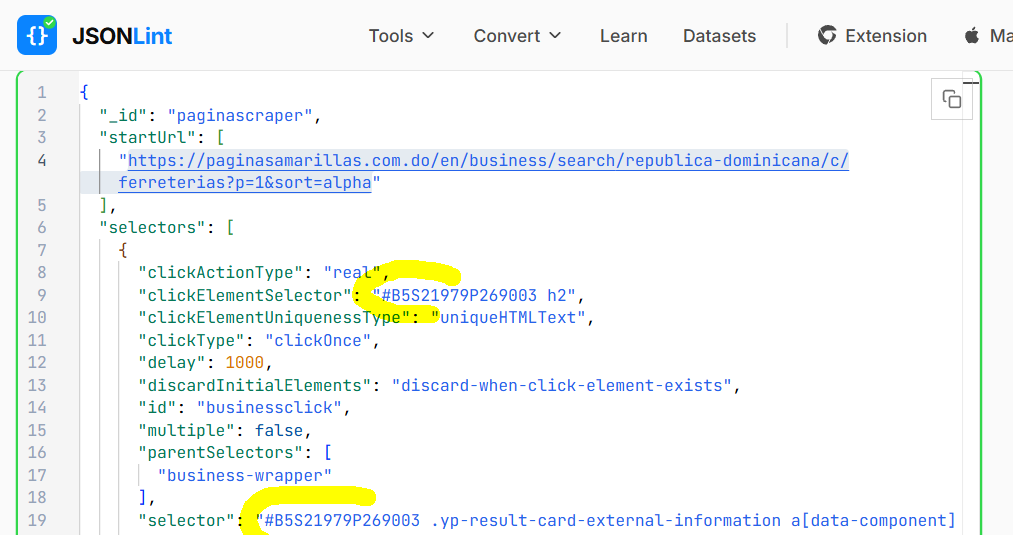1013x535 pixels.
Task: Click the "paginascraper" string value
Action: click(x=240, y=115)
